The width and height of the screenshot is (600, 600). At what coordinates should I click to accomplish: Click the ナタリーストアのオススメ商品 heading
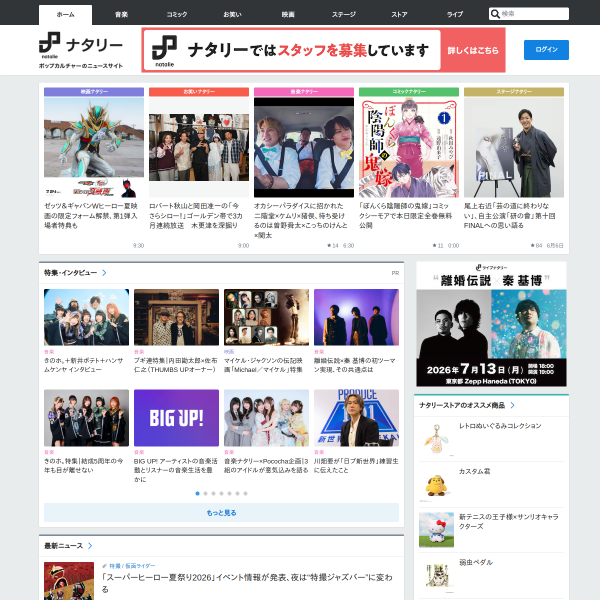462,405
